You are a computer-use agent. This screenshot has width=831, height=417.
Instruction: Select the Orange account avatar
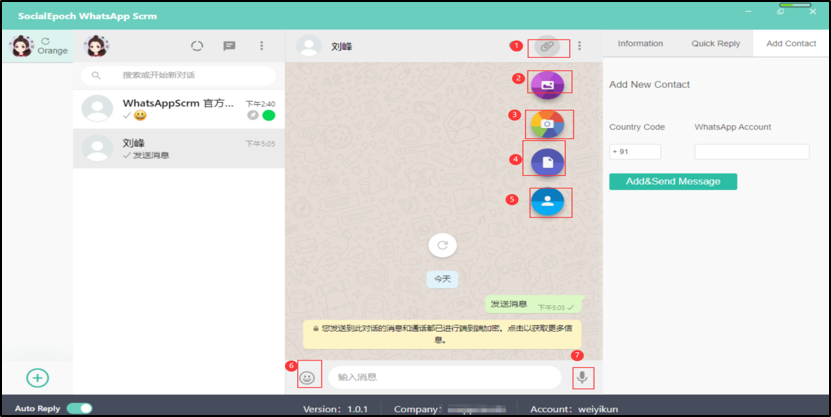[x=22, y=46]
